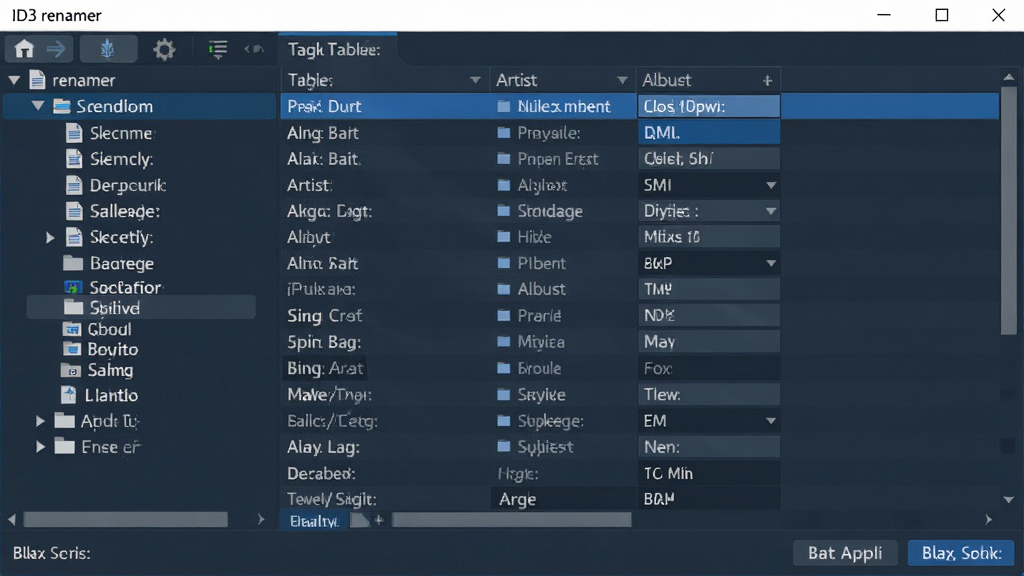
Task: Select the Socfafior image file icon
Action: (73, 287)
